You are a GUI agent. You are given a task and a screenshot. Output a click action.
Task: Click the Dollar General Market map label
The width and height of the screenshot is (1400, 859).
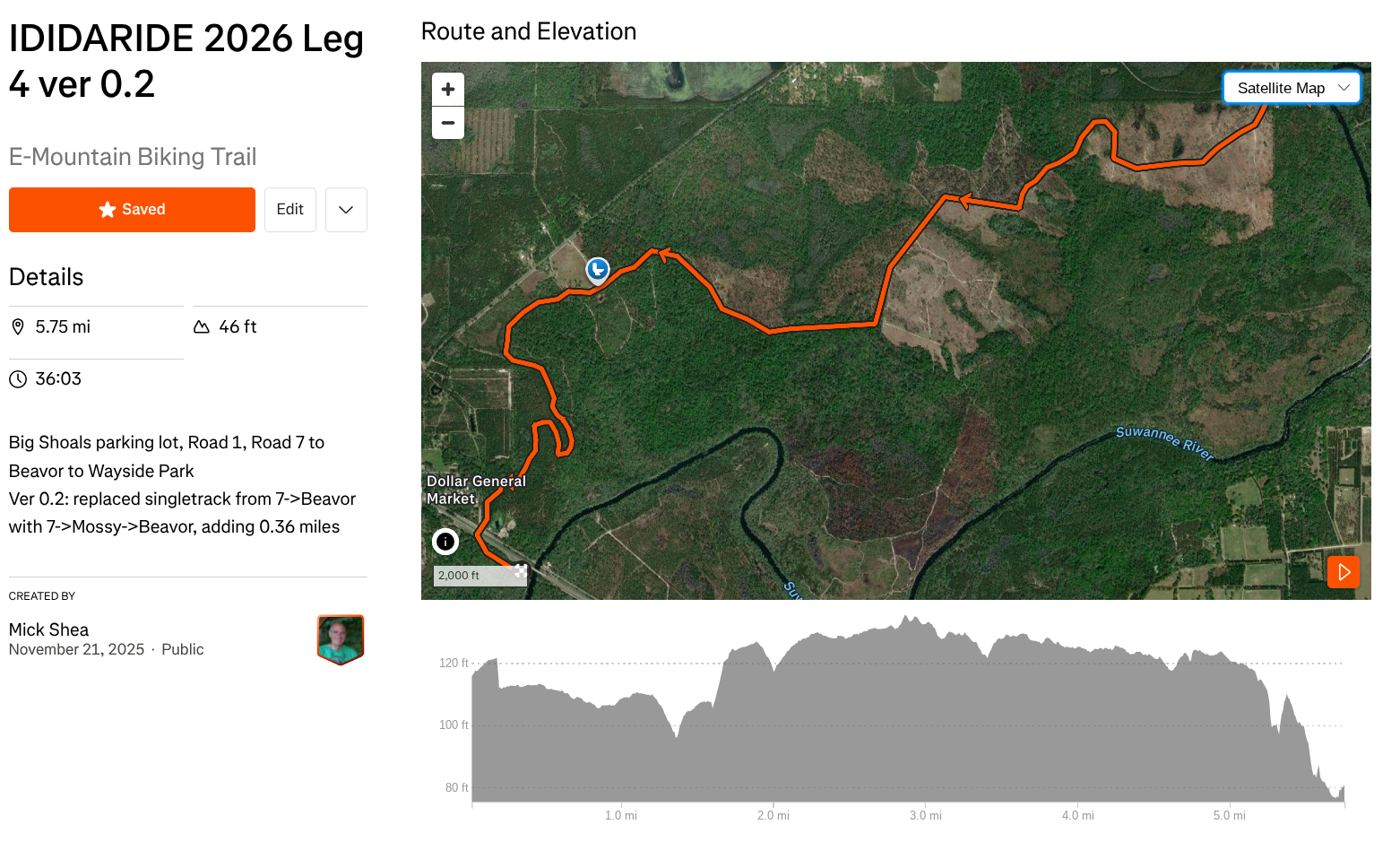pyautogui.click(x=475, y=490)
